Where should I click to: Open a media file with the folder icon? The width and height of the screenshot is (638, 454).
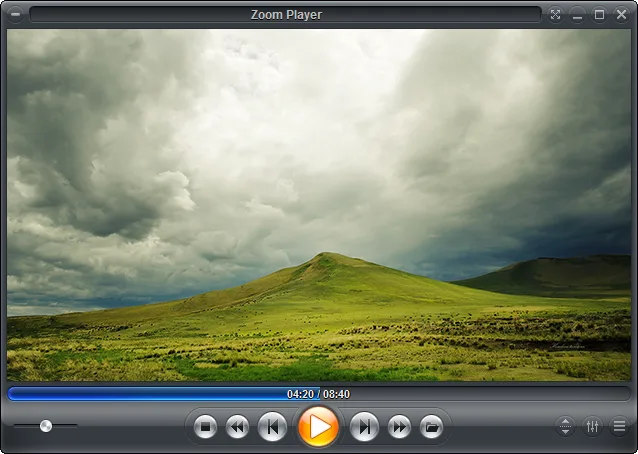pos(431,427)
